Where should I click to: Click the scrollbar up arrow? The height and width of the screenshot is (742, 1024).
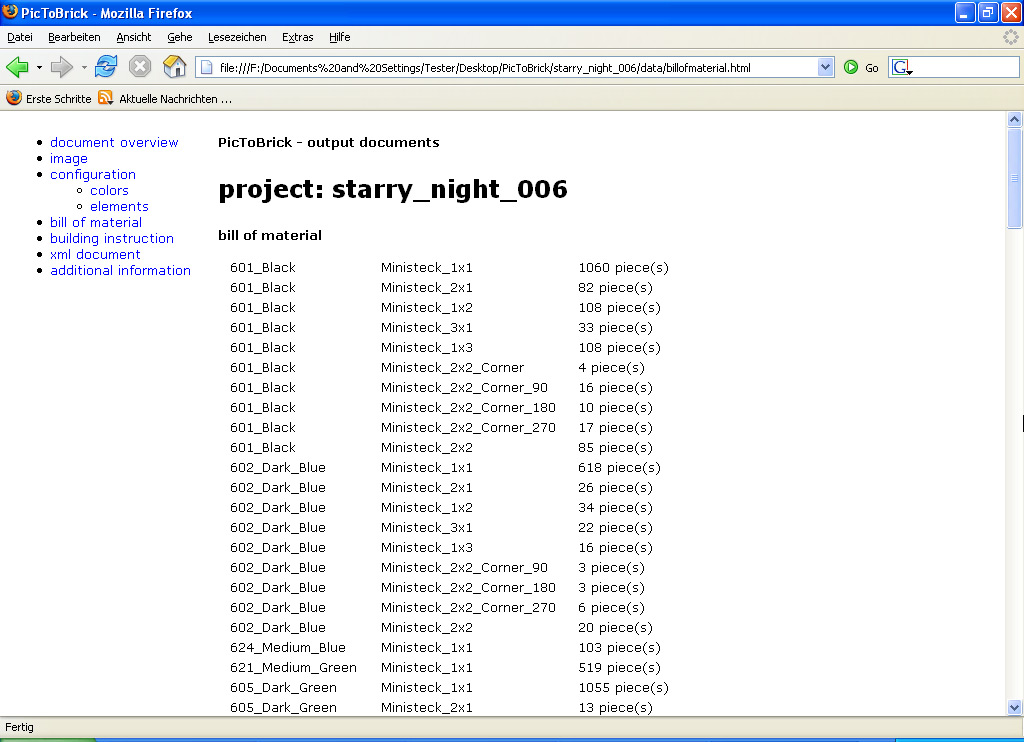point(1014,119)
